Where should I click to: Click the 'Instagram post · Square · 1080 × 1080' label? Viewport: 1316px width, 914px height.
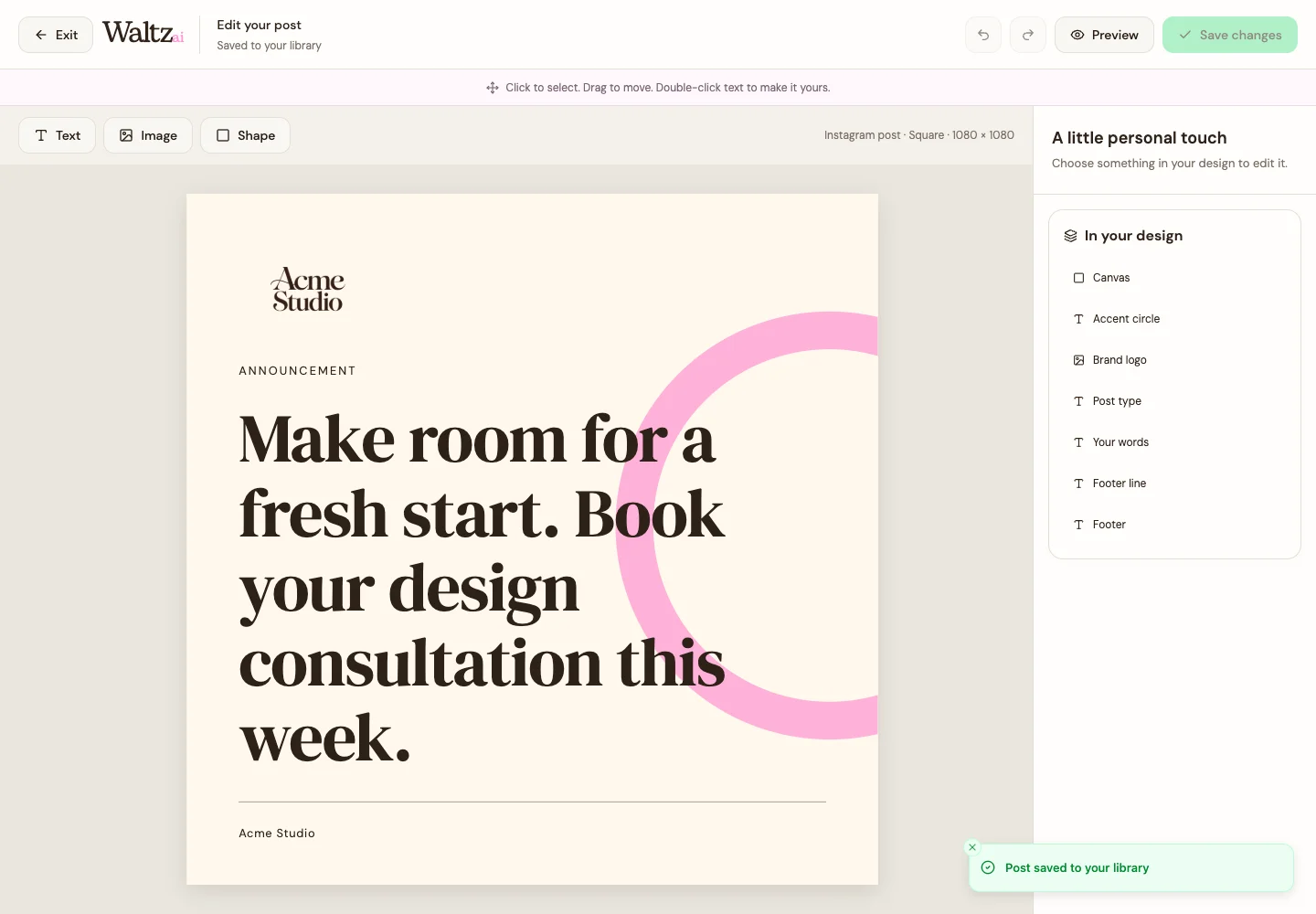[919, 135]
